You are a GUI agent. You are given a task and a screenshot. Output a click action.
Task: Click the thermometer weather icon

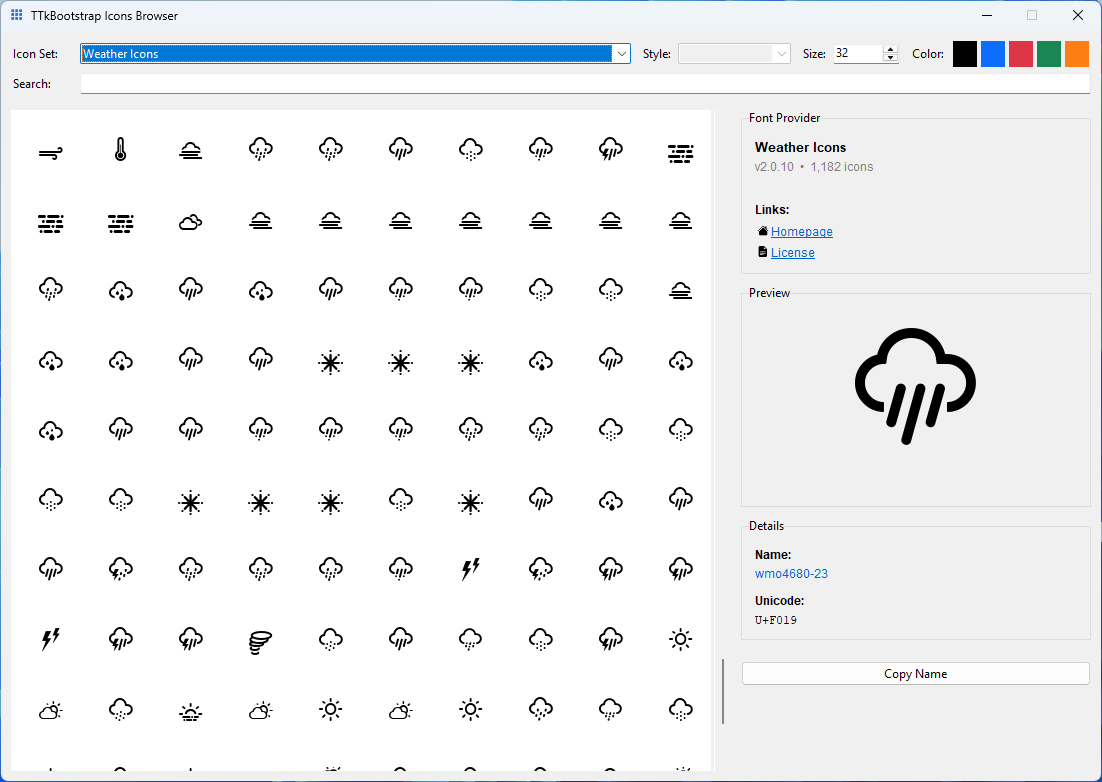(121, 152)
